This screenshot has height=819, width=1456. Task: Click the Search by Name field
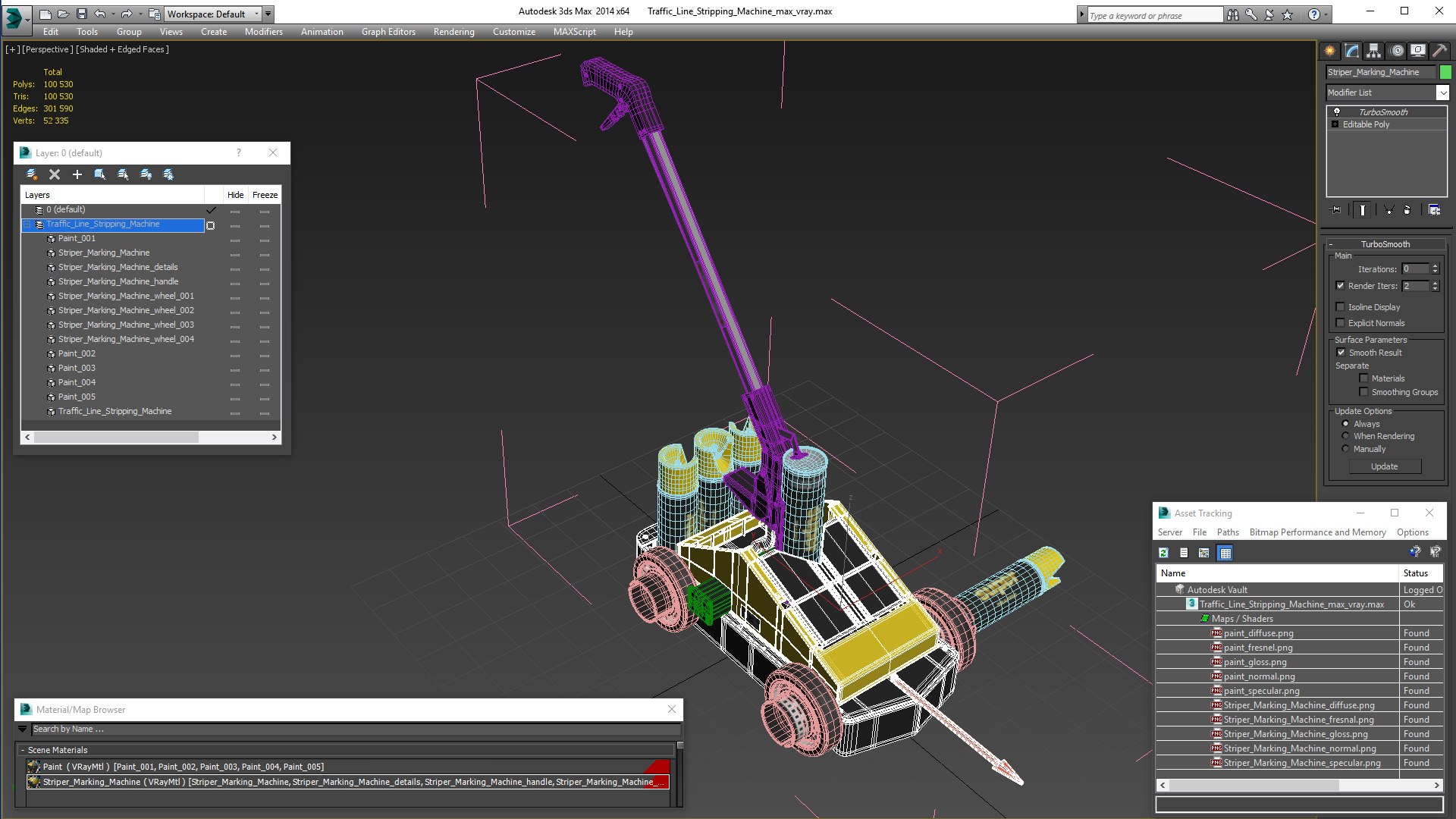tap(355, 729)
